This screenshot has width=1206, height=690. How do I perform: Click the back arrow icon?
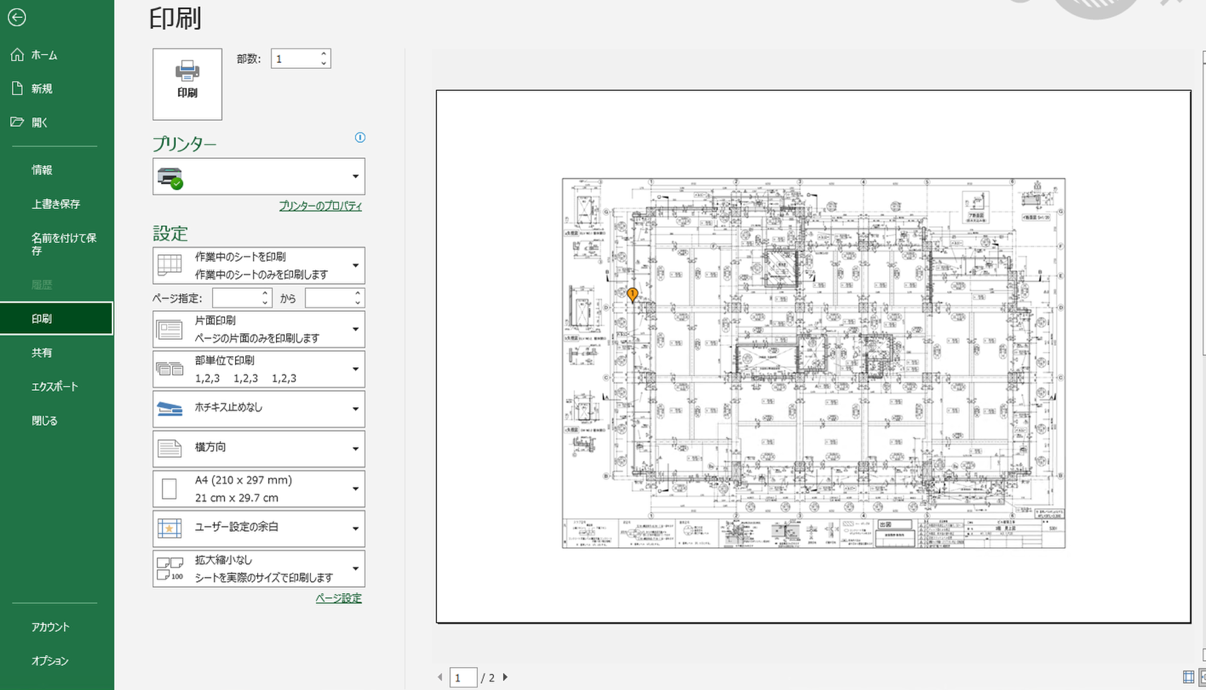pos(16,18)
